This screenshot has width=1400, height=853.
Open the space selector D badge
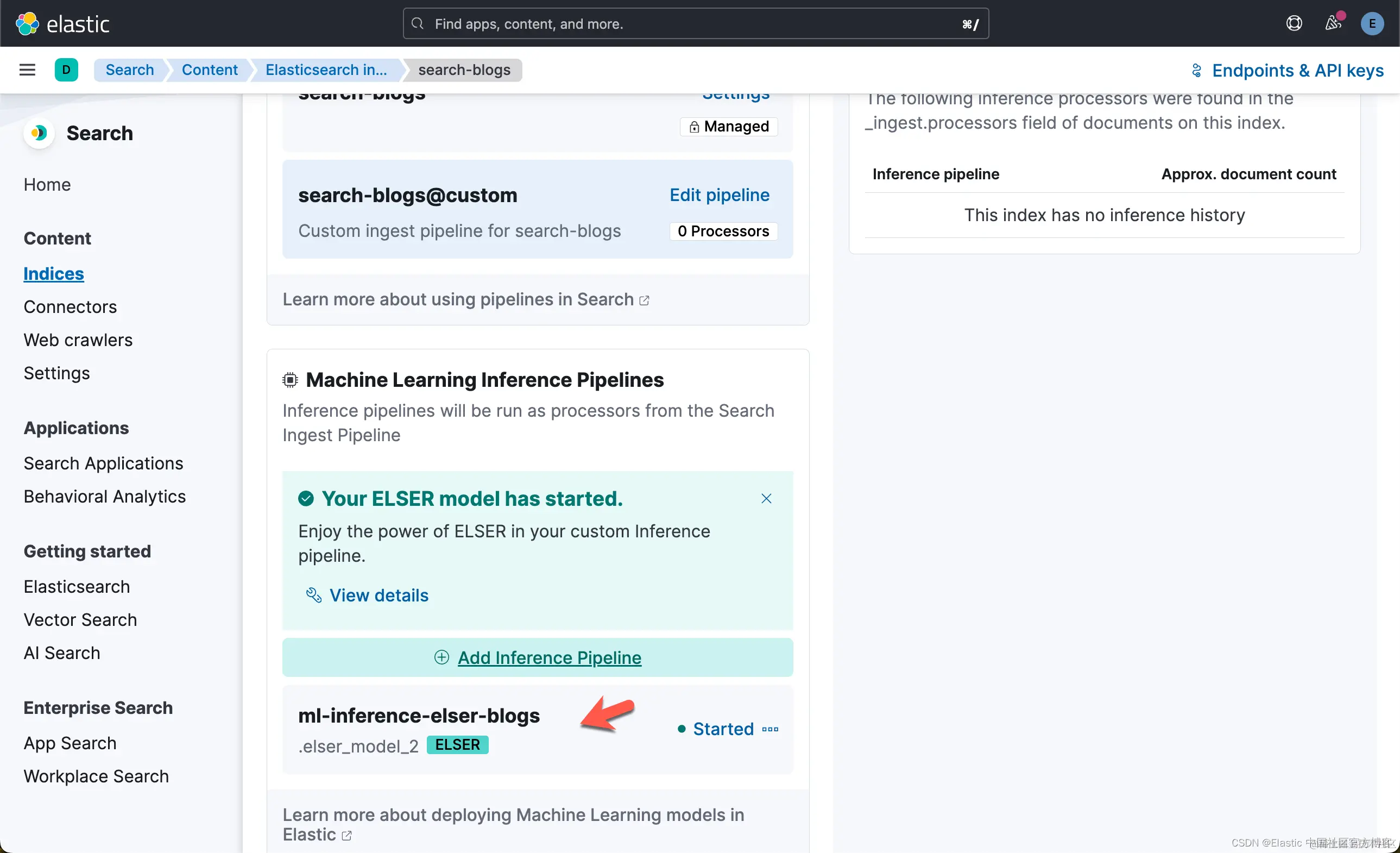(66, 70)
